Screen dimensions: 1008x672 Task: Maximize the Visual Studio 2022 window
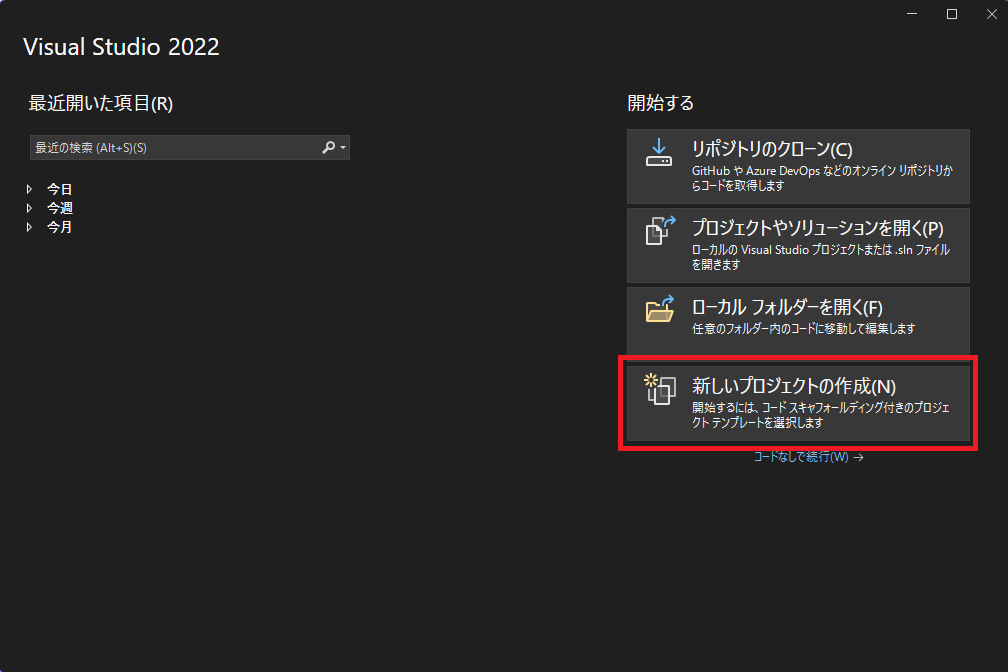click(951, 13)
